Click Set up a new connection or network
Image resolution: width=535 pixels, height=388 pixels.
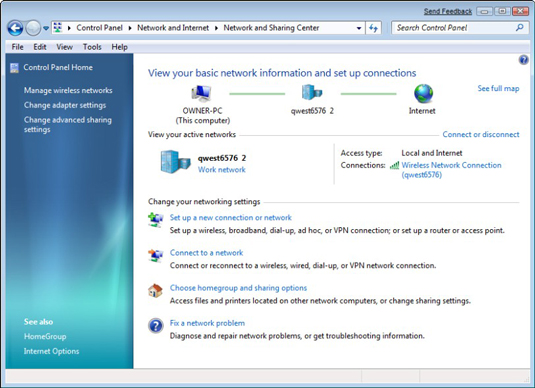pyautogui.click(x=231, y=218)
